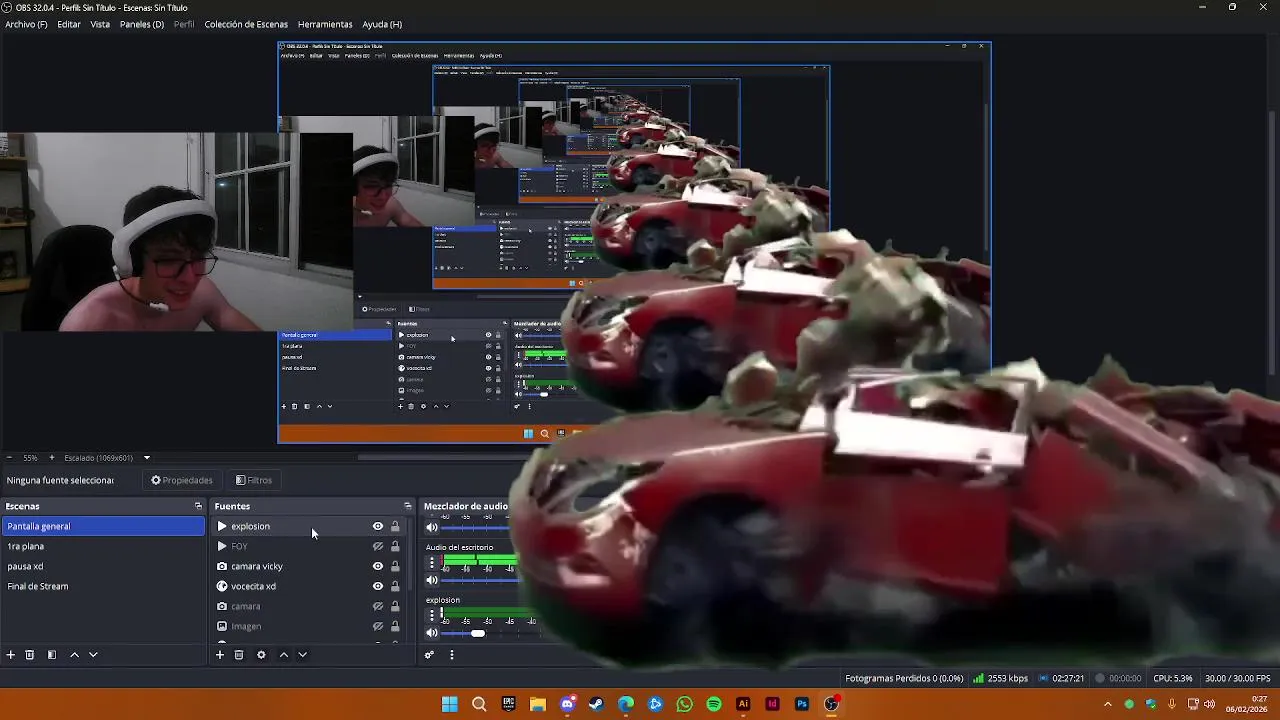1280x720 pixels.
Task: Open Paneles menu
Action: pyautogui.click(x=142, y=24)
